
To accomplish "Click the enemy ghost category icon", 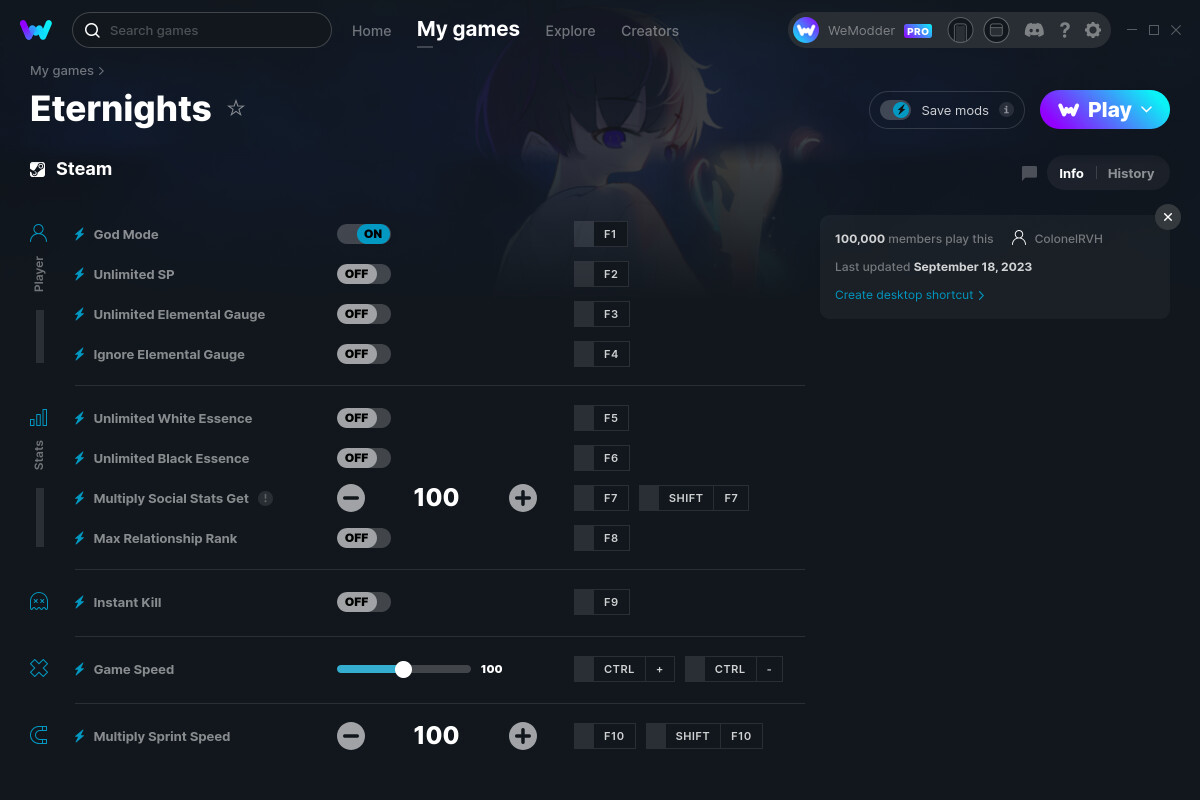I will pyautogui.click(x=39, y=602).
